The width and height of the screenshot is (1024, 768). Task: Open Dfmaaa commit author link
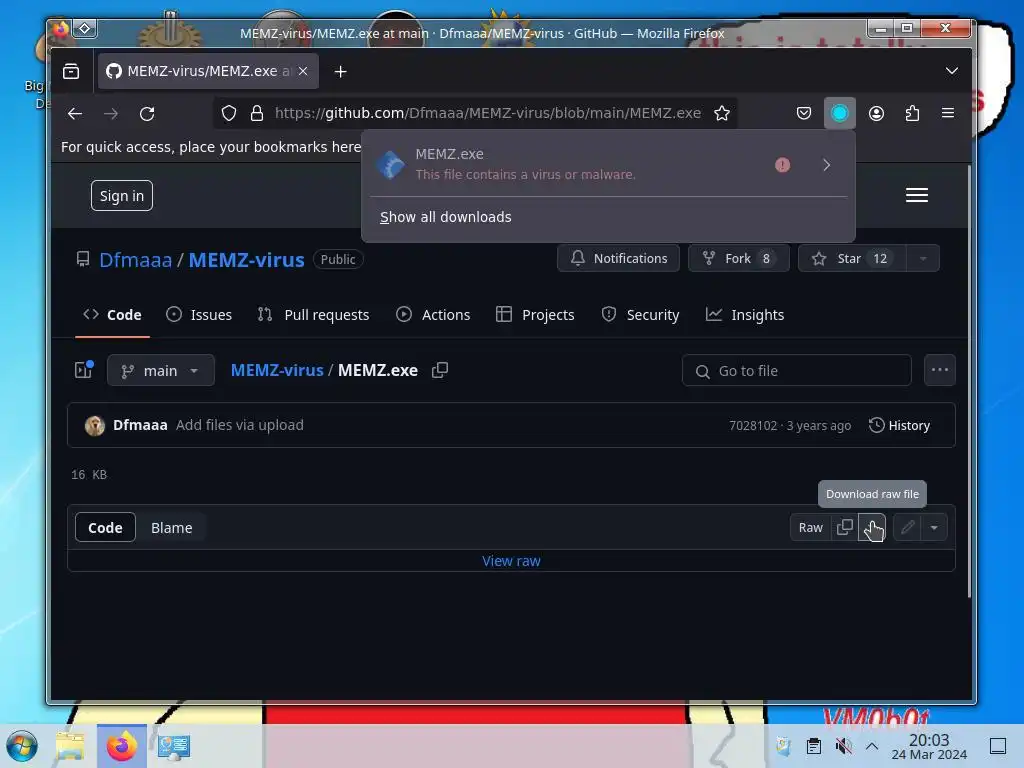click(x=140, y=425)
